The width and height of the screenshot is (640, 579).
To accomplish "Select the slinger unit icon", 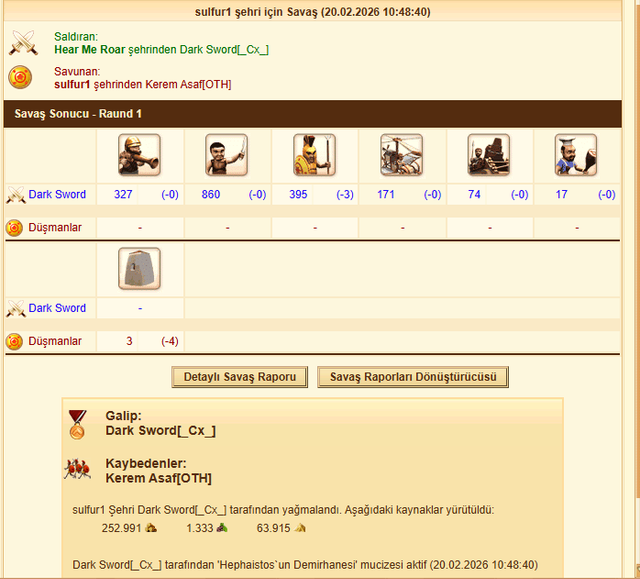I will tap(139, 155).
